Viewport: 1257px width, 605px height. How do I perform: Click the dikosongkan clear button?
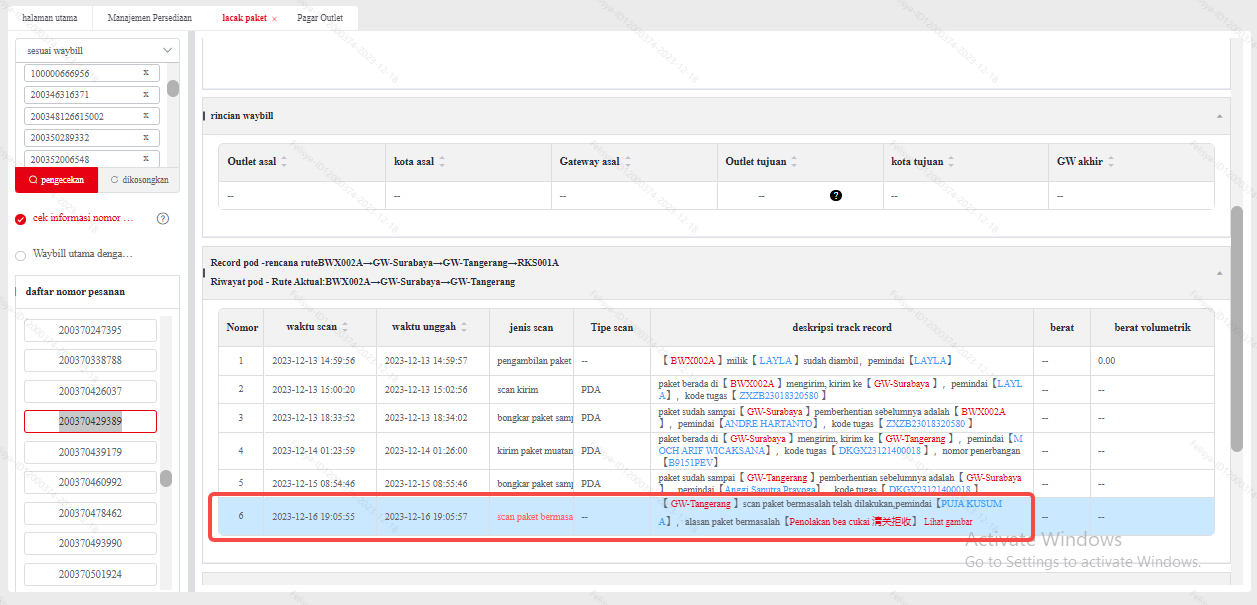[139, 181]
